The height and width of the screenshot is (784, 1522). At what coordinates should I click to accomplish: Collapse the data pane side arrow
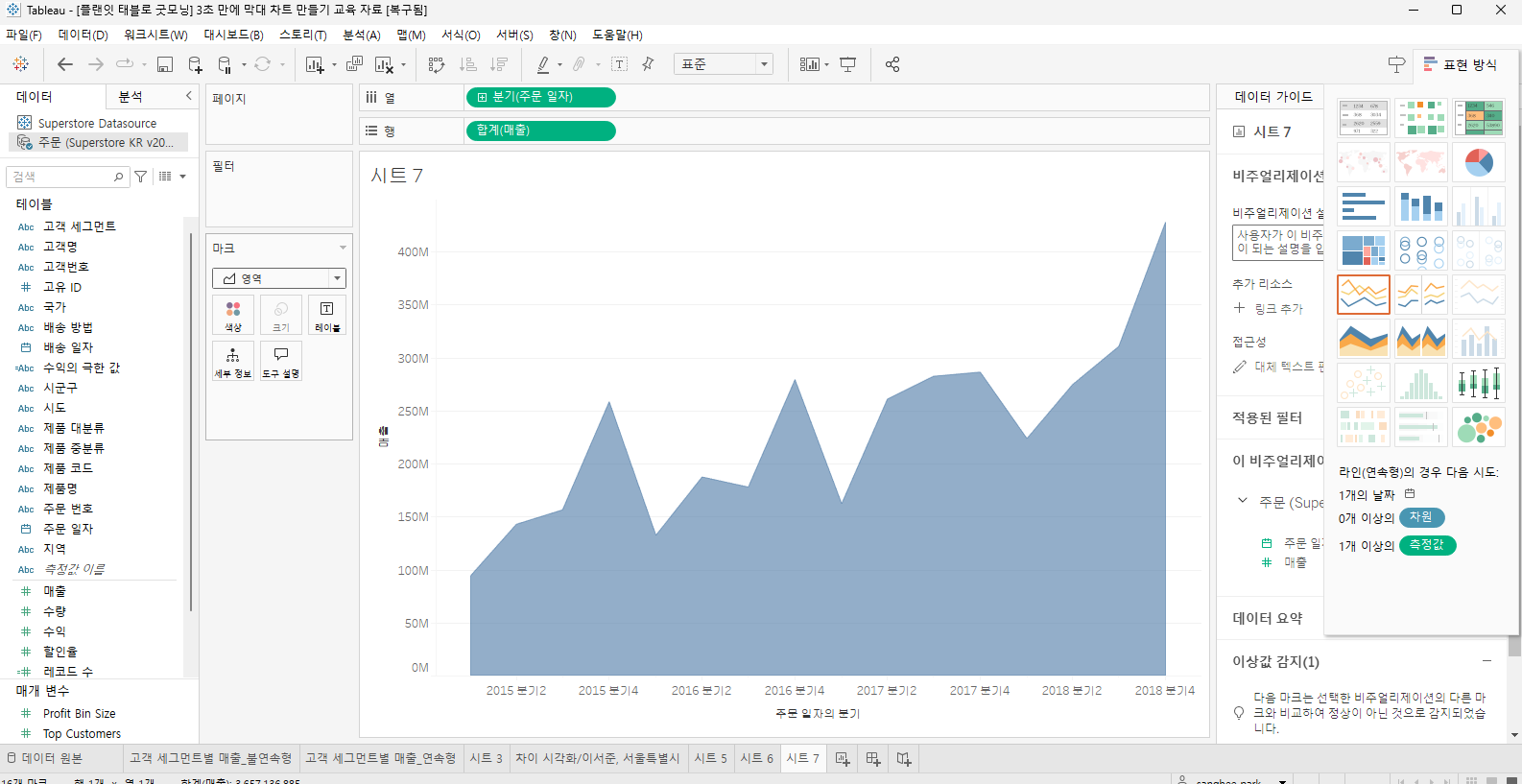(188, 96)
